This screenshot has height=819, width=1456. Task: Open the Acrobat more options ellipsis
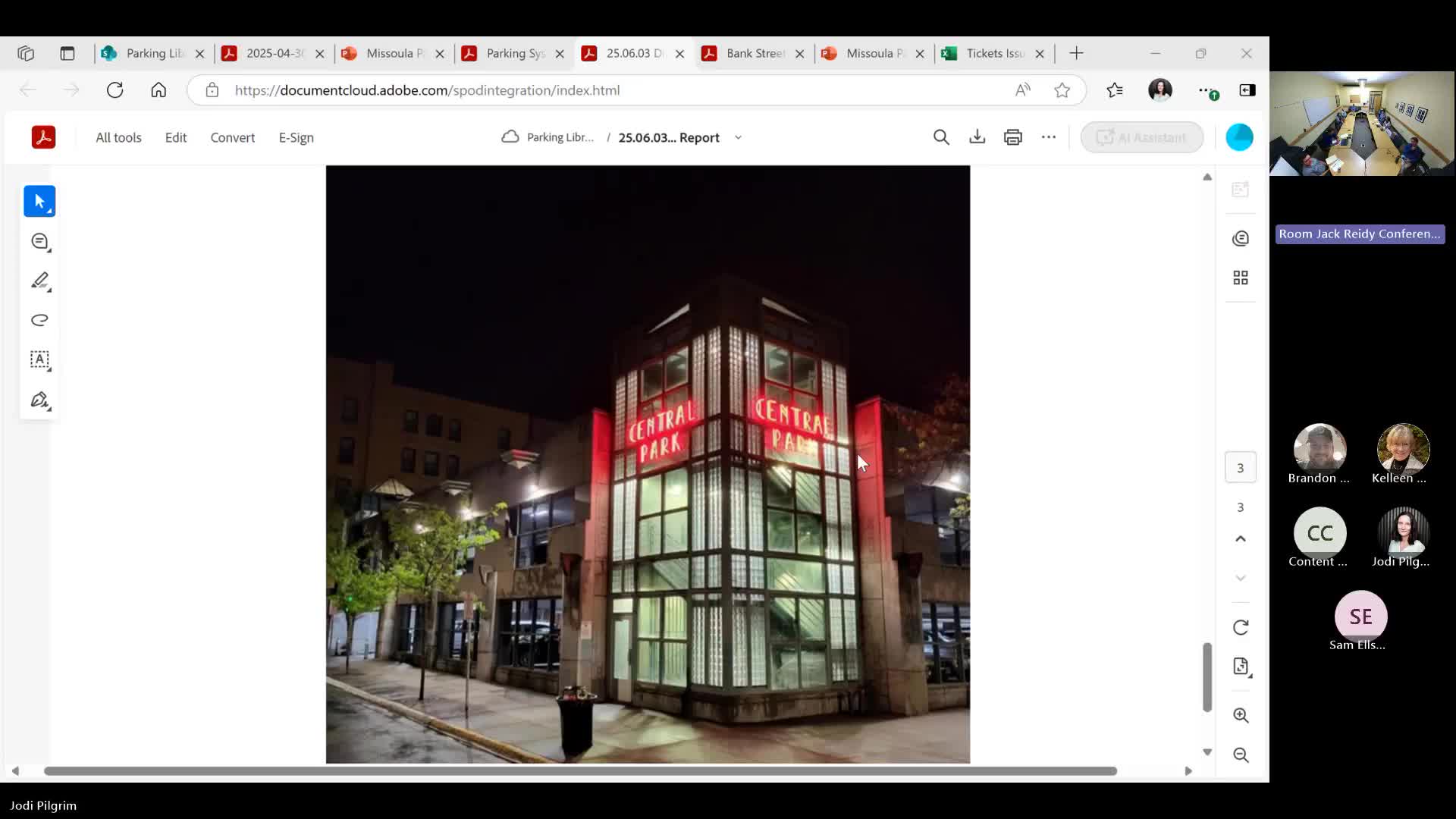1049,137
